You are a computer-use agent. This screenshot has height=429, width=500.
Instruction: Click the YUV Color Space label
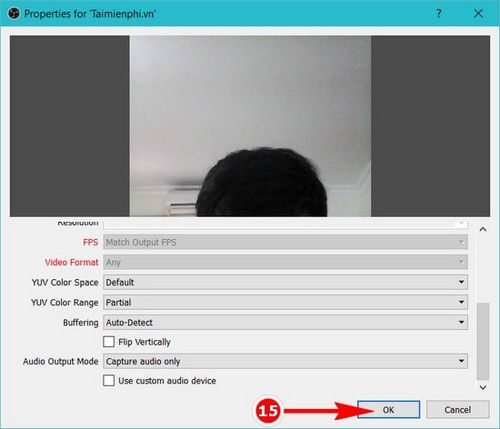click(65, 282)
